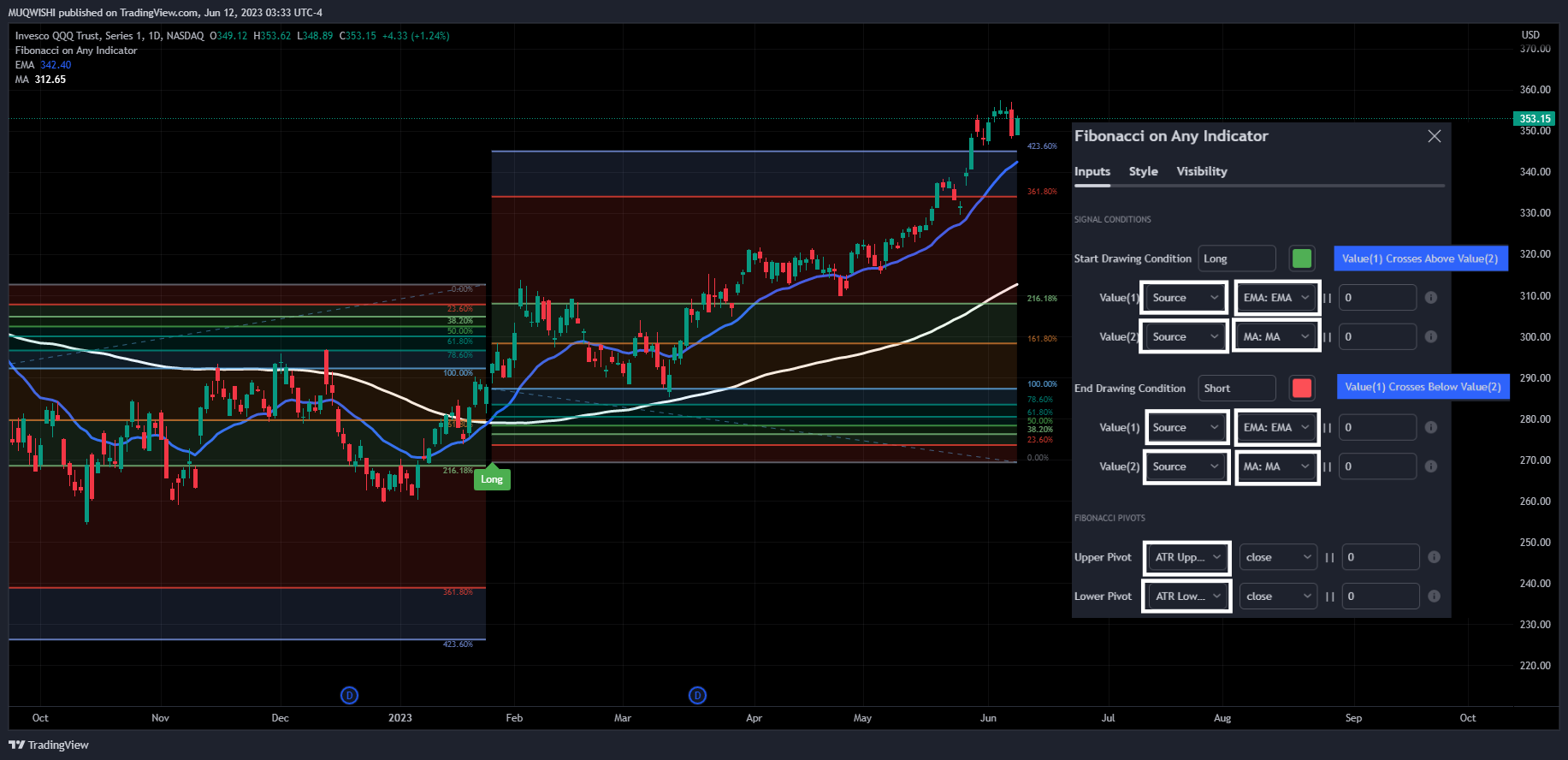Open End Drawing Condition Short dropdown

click(x=1237, y=389)
